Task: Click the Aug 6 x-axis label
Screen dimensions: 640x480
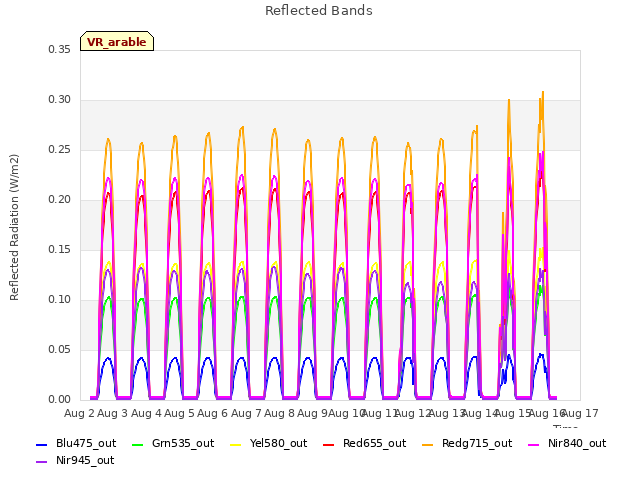Action: (x=213, y=413)
